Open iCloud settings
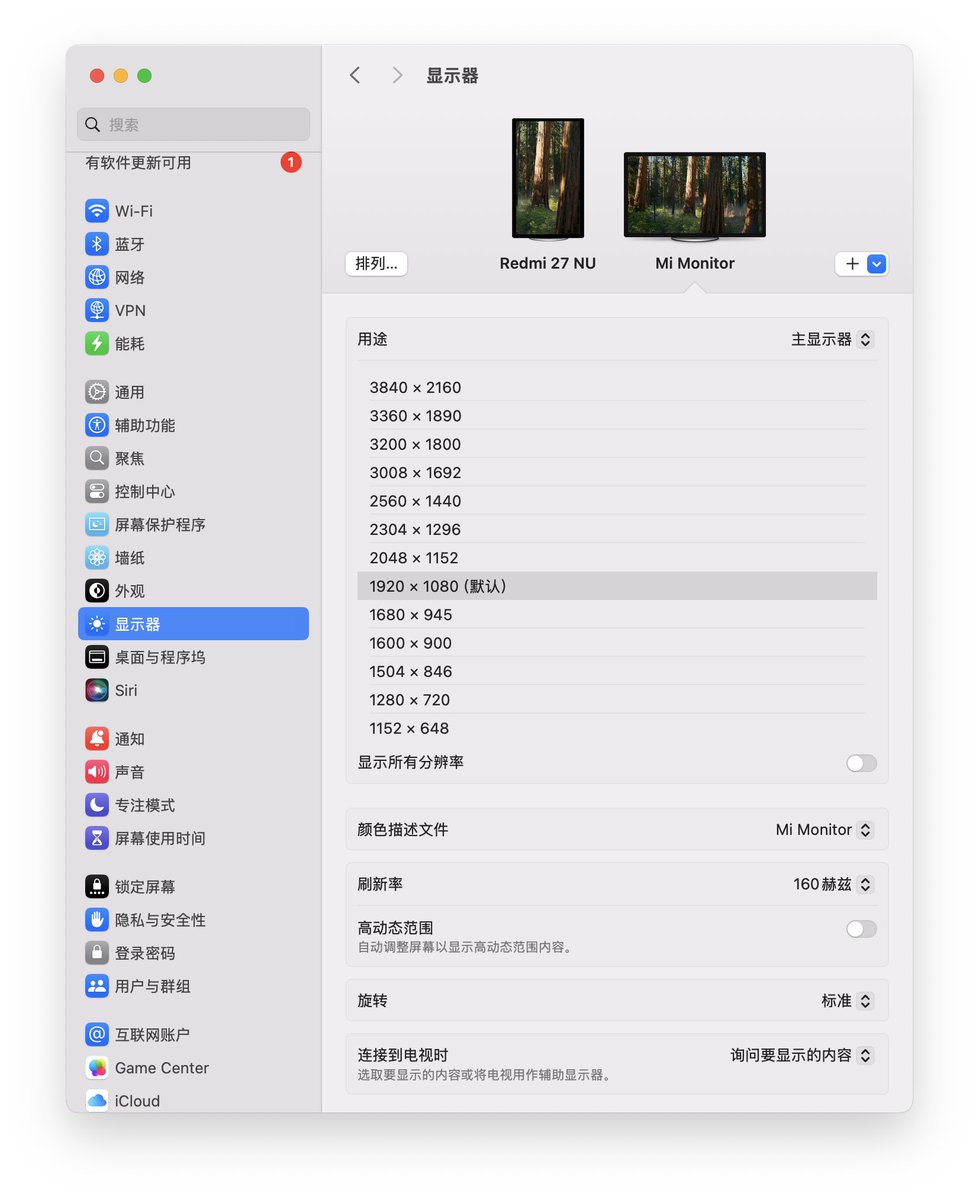979x1200 pixels. pos(135,1100)
